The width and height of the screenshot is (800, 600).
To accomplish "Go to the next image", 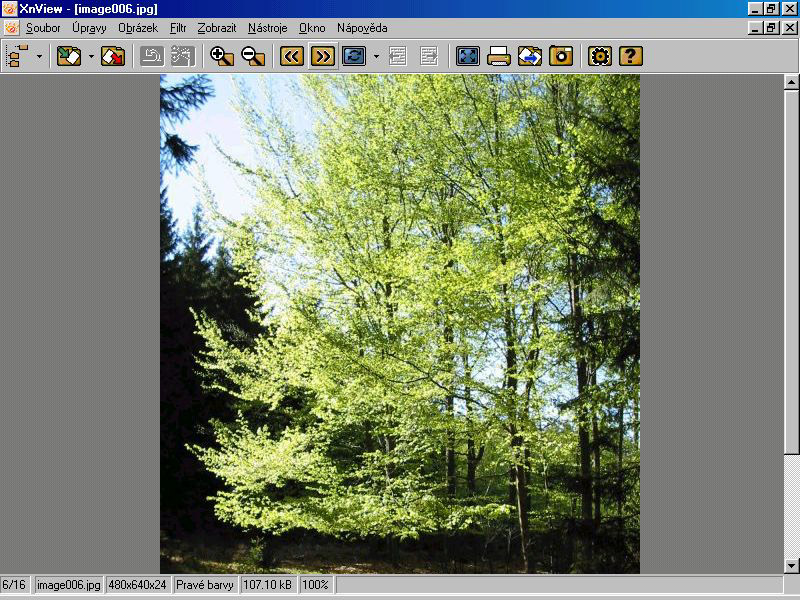I will [322, 56].
